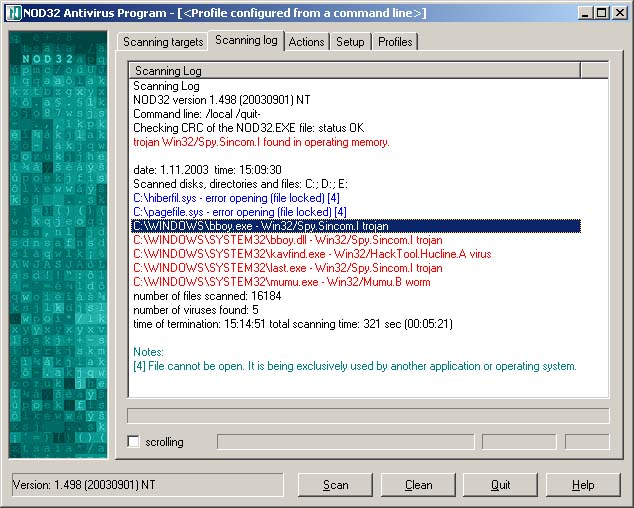Open the Scanning log tab
This screenshot has height=508, width=634.
(246, 41)
